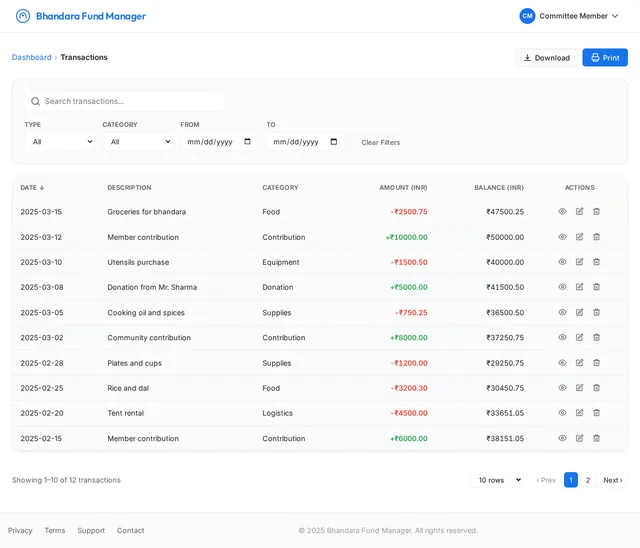Expand the Committee Member account menu

coord(615,16)
